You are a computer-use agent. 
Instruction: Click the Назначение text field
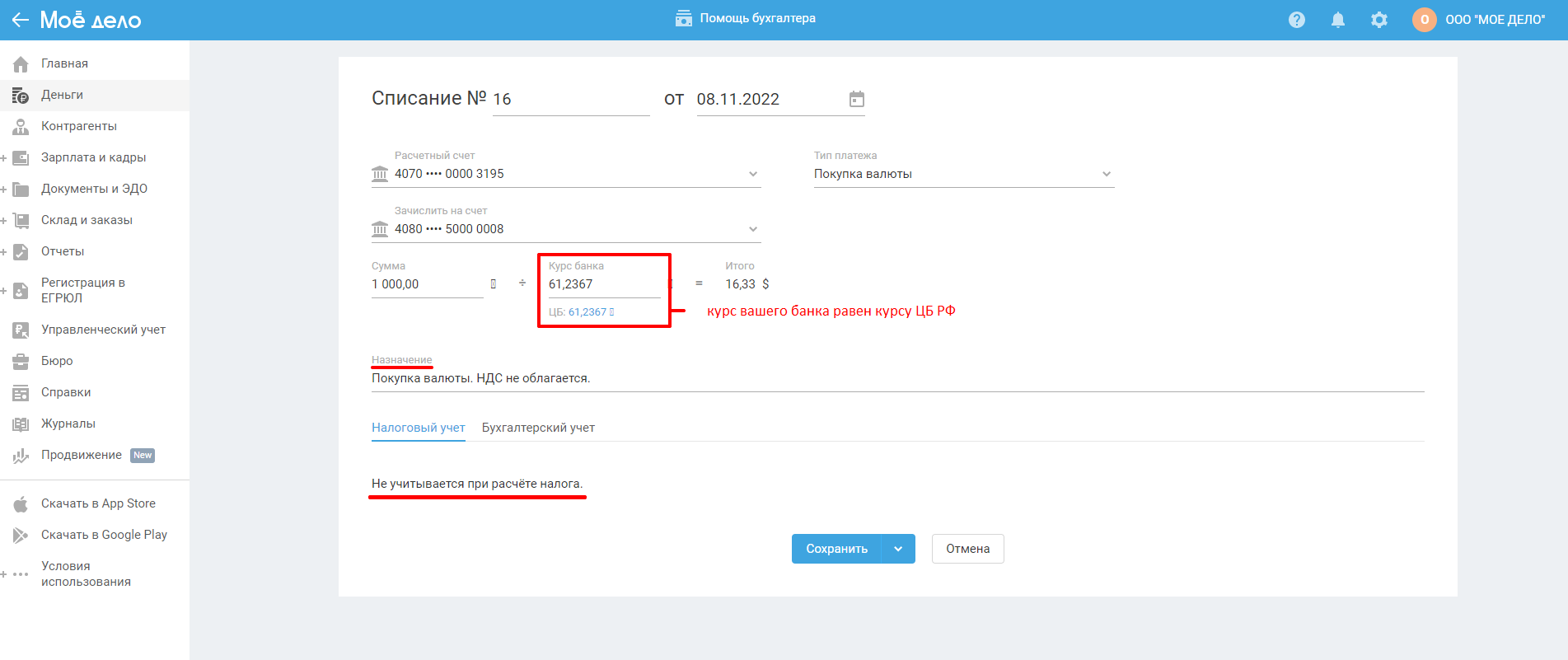click(898, 378)
